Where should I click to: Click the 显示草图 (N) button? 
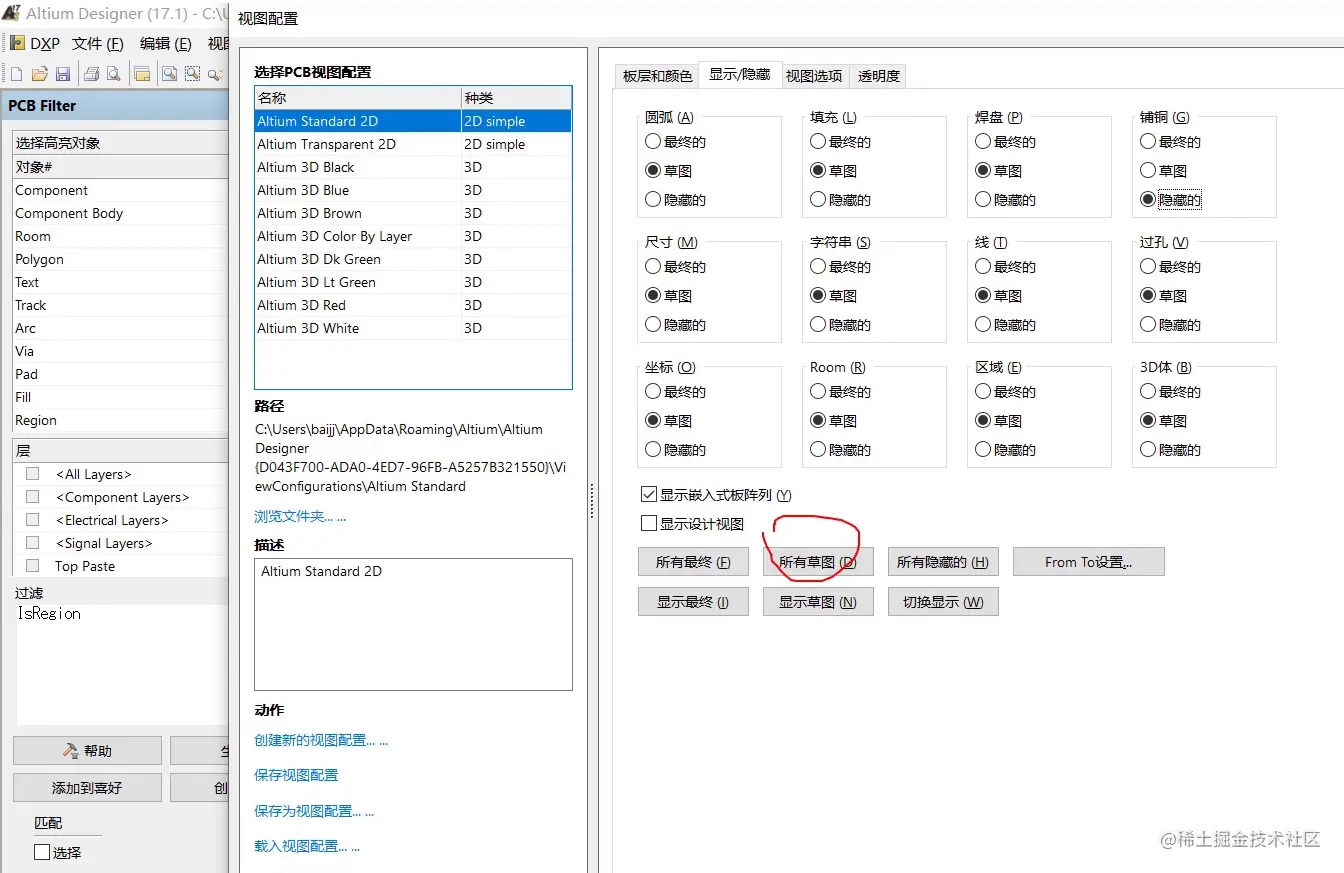pyautogui.click(x=818, y=602)
